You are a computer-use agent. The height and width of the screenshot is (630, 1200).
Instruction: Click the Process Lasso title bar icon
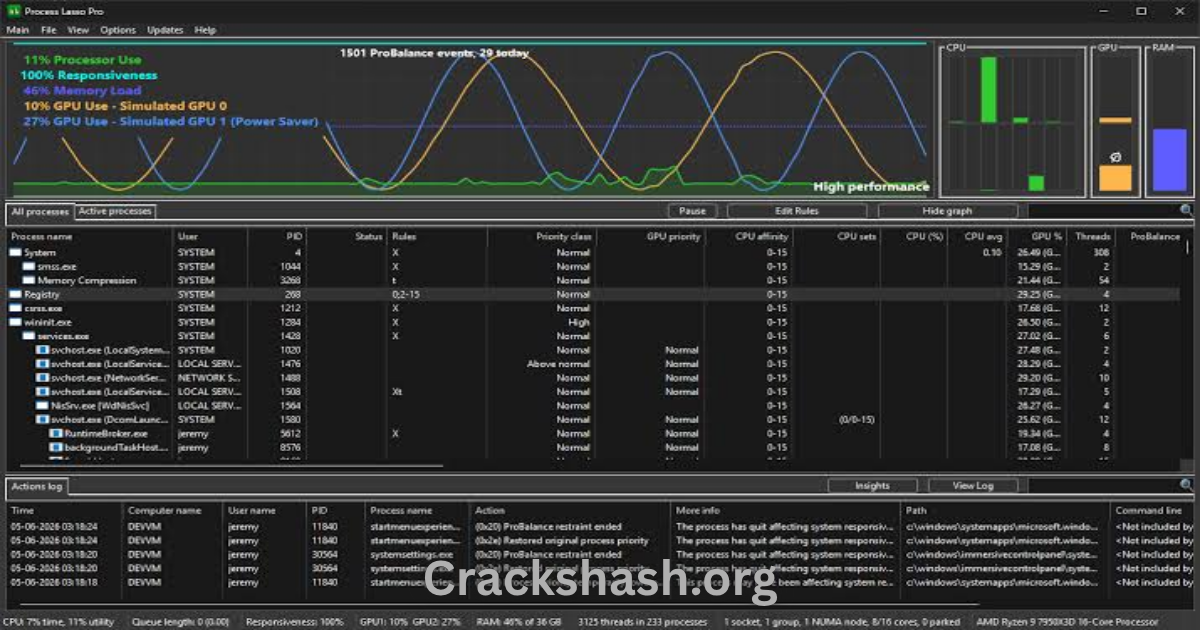(x=13, y=10)
